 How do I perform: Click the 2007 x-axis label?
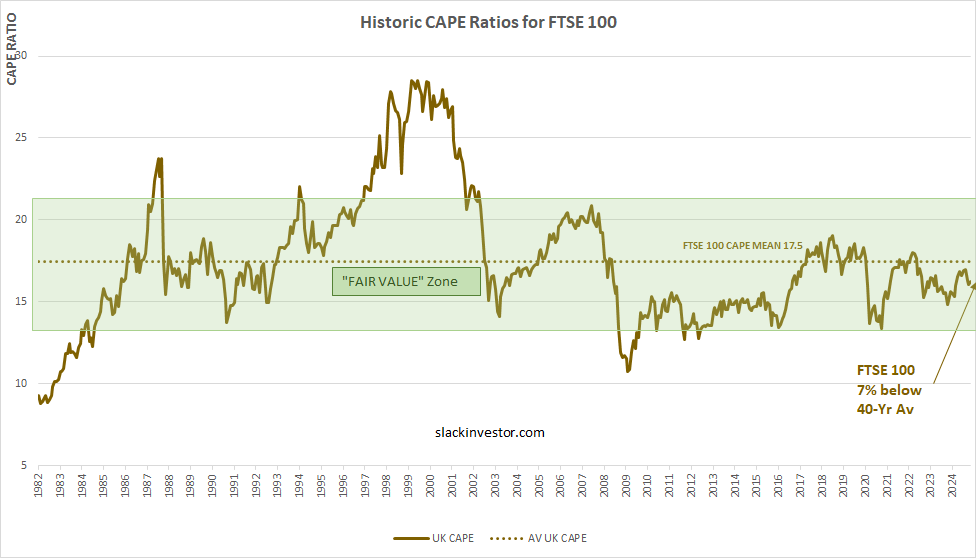click(x=583, y=486)
